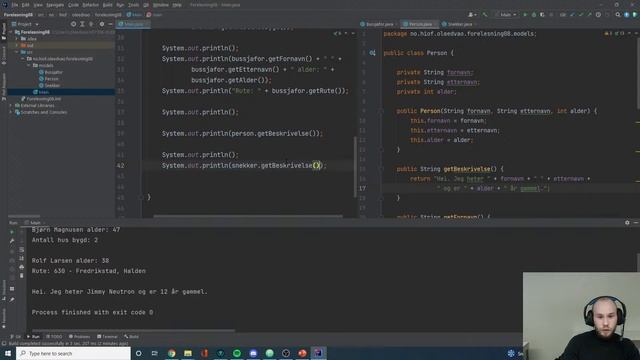
Task: Click Collapse All icon in Project panel
Action: pyautogui.click(x=91, y=24)
